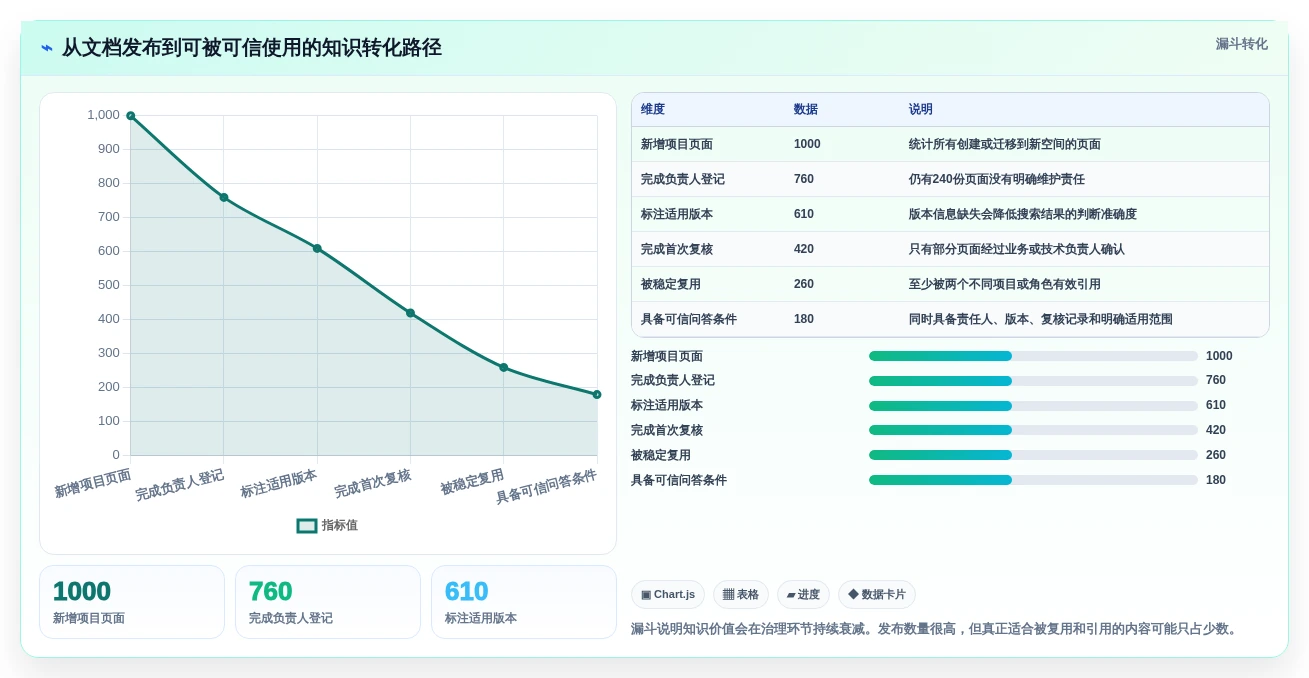The height and width of the screenshot is (678, 1309).
Task: Click table value 760 in 数据 column
Action: point(804,179)
